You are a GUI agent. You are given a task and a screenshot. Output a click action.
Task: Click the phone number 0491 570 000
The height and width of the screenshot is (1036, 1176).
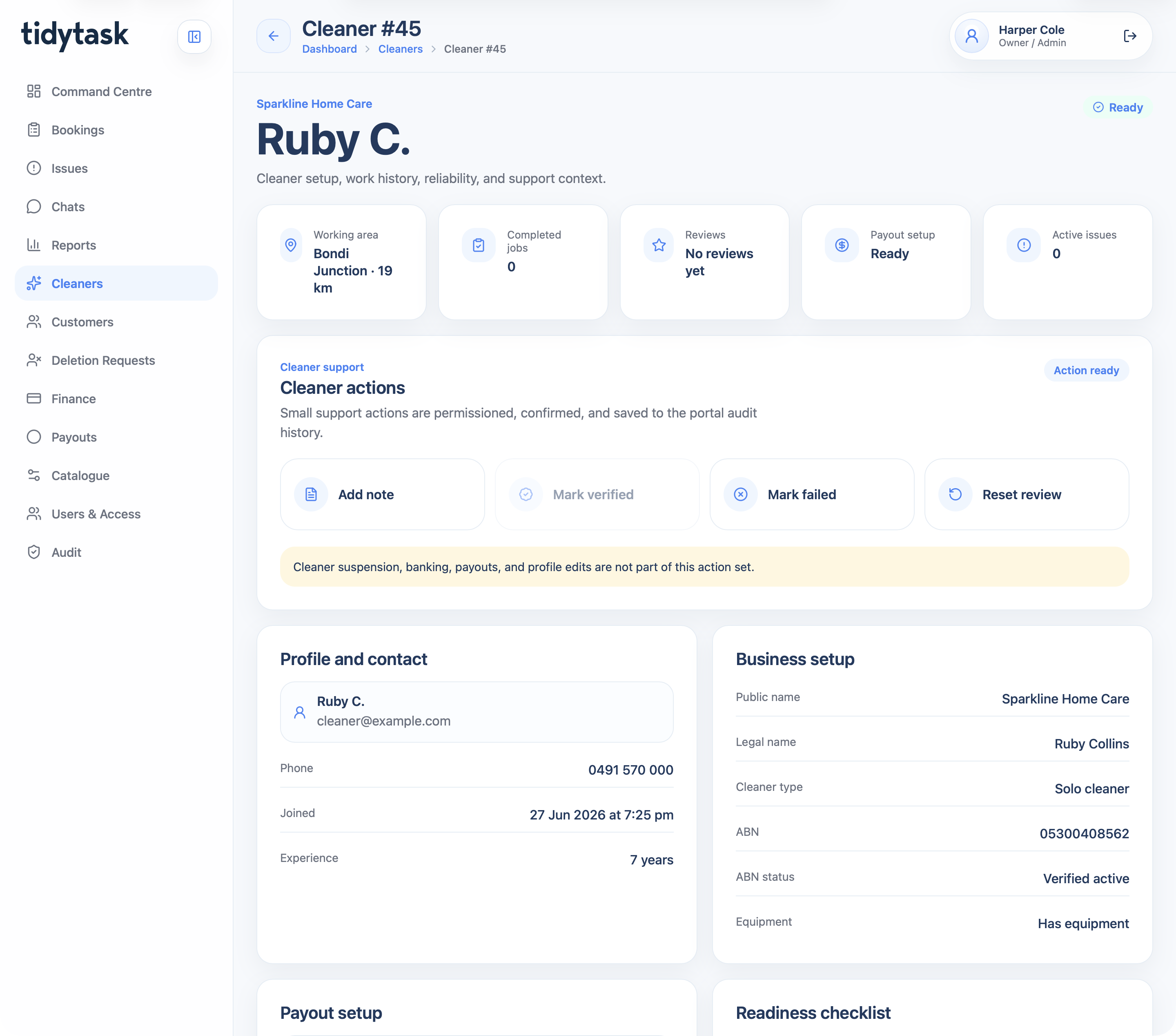(630, 770)
